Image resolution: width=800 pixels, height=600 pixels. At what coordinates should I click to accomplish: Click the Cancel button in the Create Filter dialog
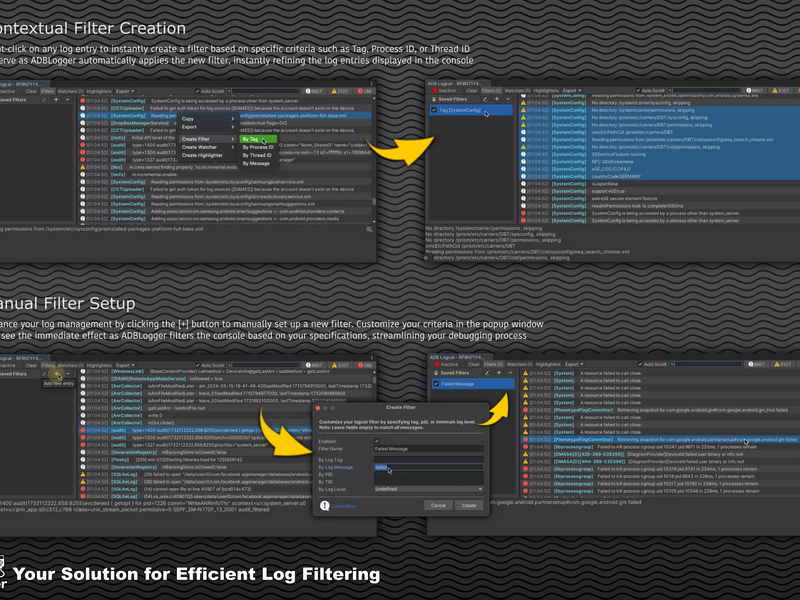pos(438,505)
